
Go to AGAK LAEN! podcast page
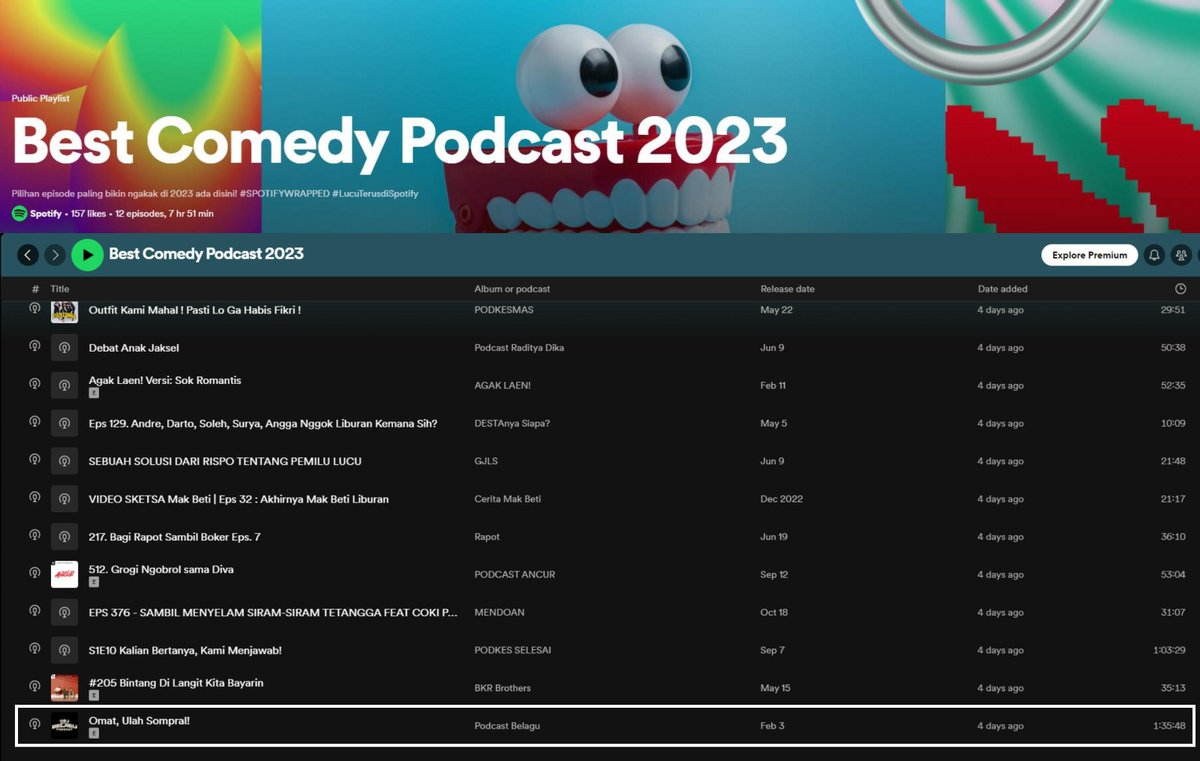(502, 386)
